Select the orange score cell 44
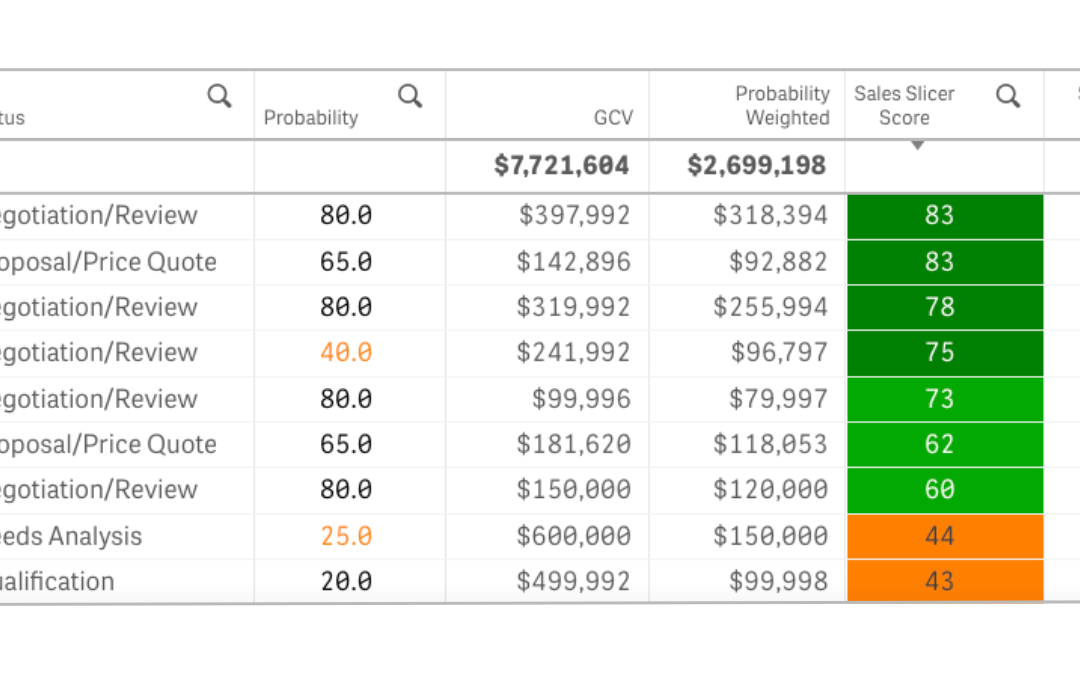Screen dimensions: 1080x675 (939, 536)
